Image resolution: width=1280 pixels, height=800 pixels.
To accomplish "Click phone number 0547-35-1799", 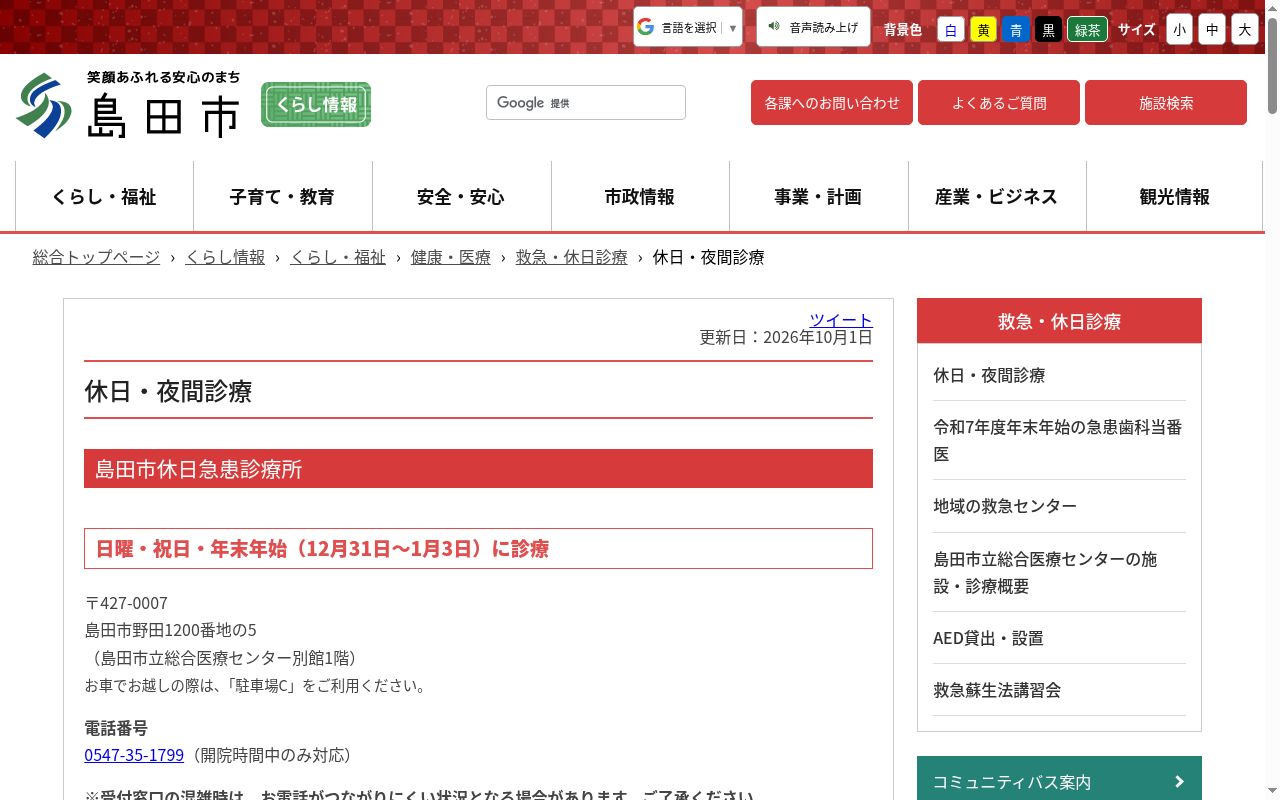I will (x=134, y=755).
